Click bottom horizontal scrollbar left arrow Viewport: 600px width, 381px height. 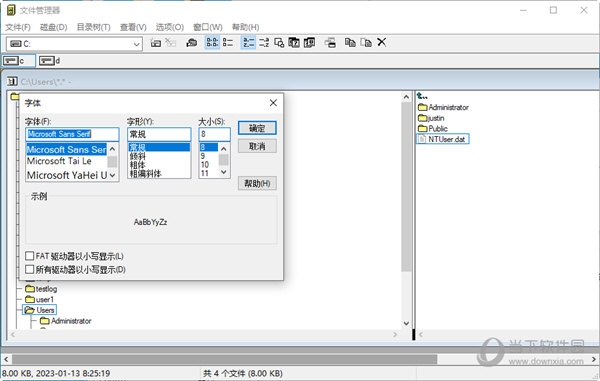[6, 359]
